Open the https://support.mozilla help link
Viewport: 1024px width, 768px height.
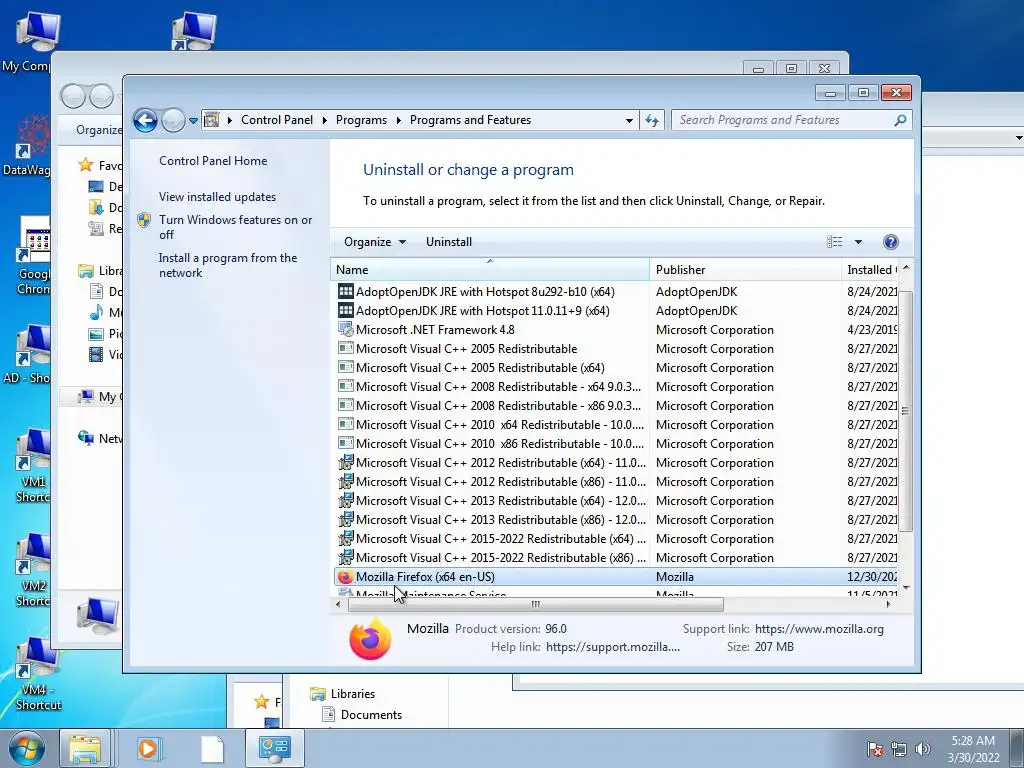[x=613, y=647]
